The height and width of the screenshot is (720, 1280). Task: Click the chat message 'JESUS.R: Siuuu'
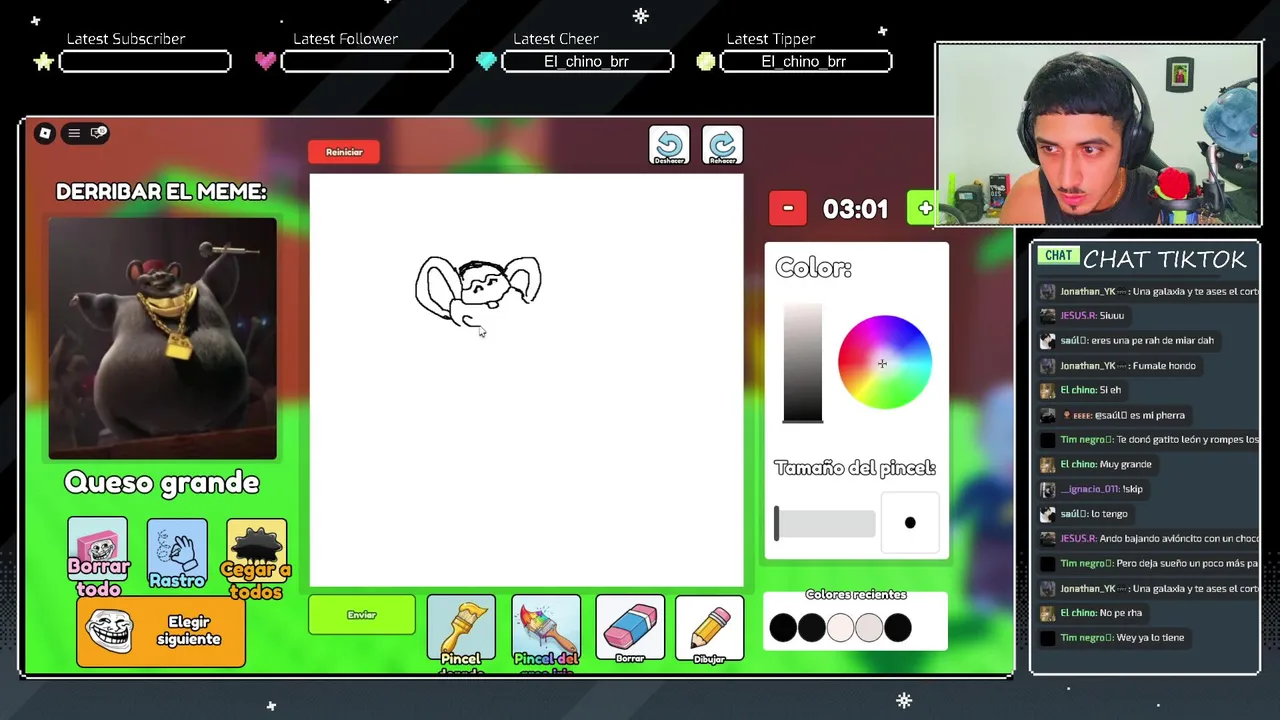[1092, 315]
